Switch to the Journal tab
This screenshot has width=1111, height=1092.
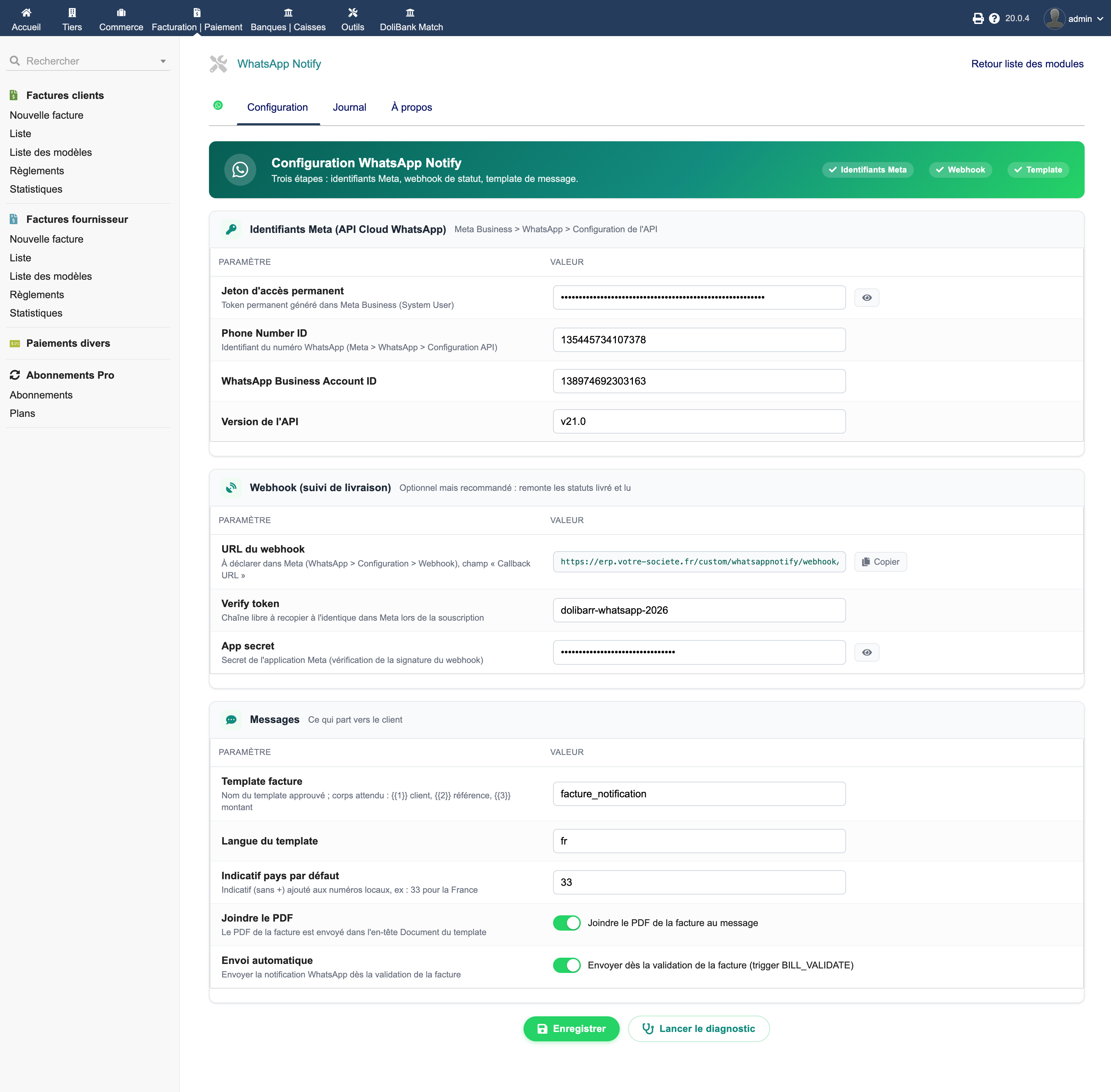point(349,107)
